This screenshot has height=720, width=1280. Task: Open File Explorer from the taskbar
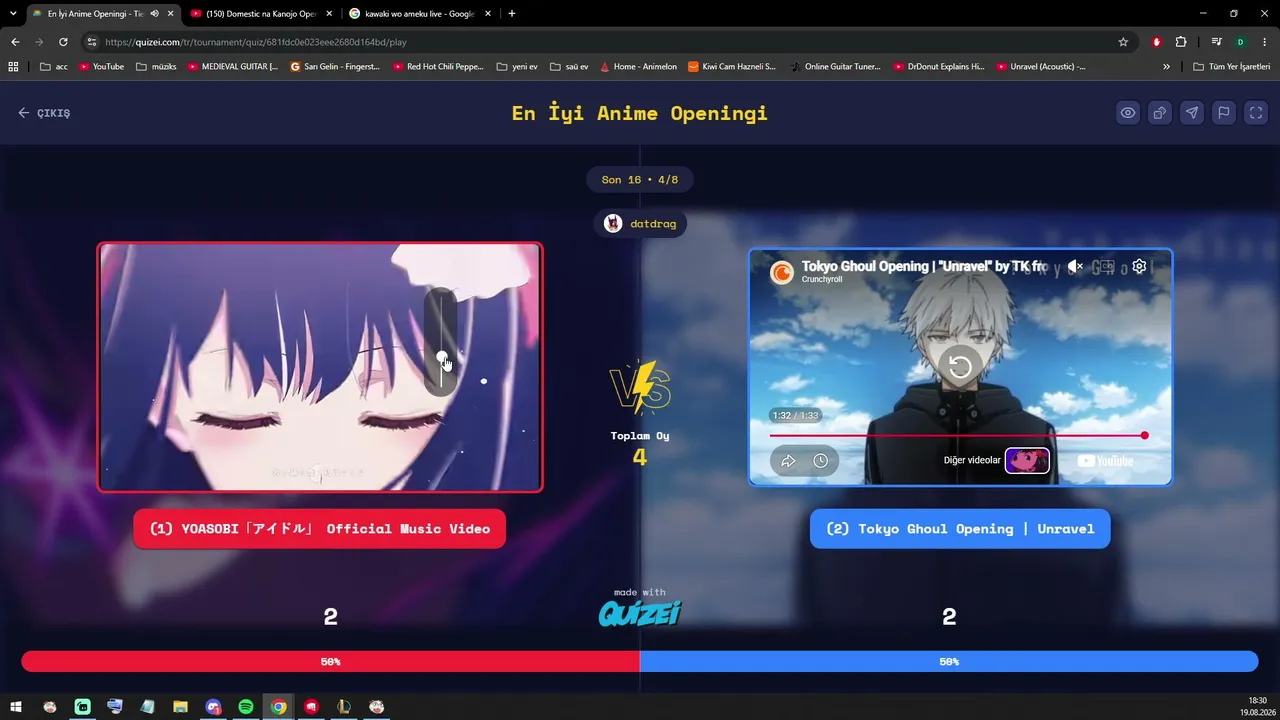point(180,707)
